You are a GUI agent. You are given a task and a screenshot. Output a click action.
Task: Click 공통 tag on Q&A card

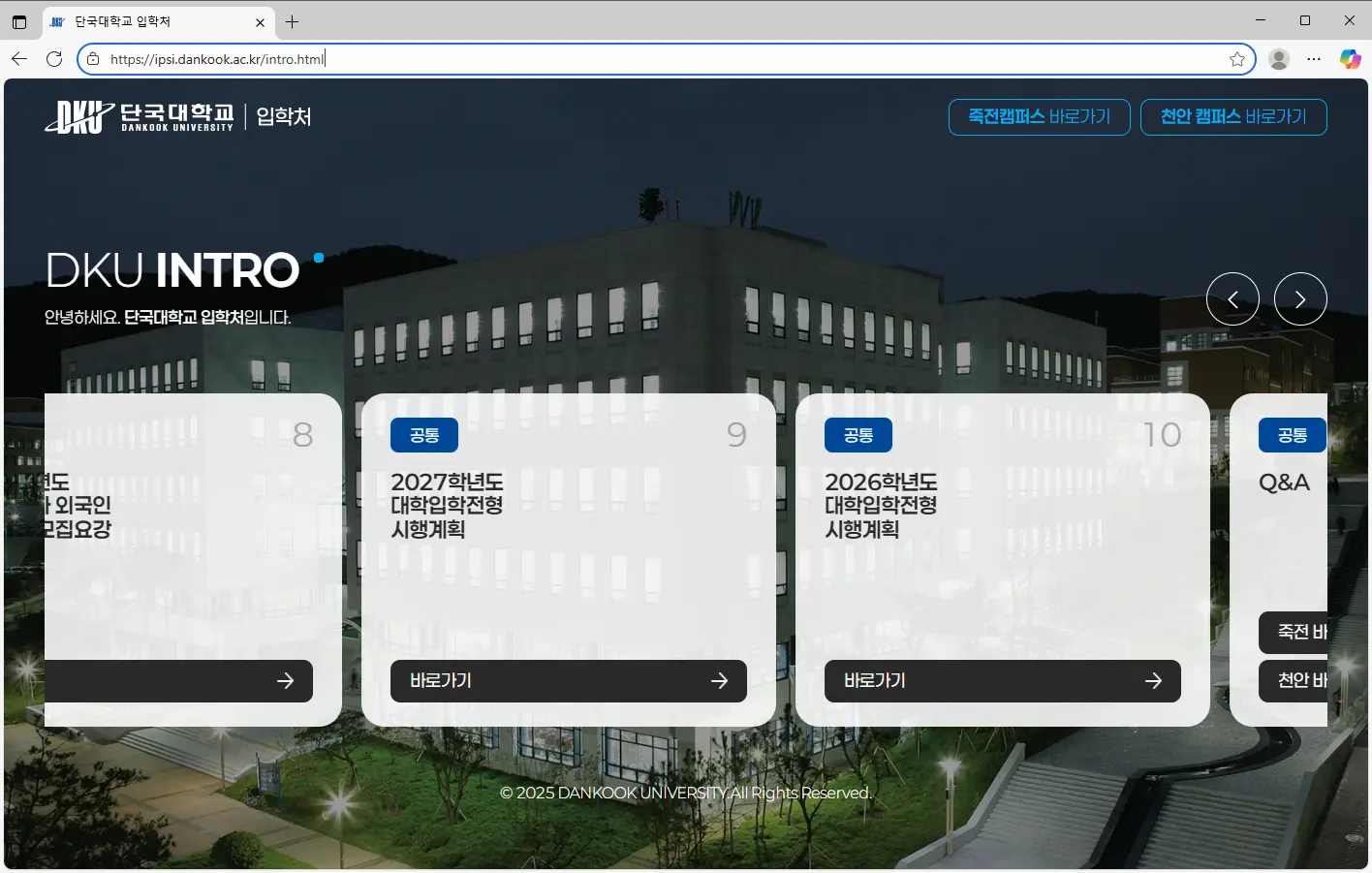[1293, 435]
